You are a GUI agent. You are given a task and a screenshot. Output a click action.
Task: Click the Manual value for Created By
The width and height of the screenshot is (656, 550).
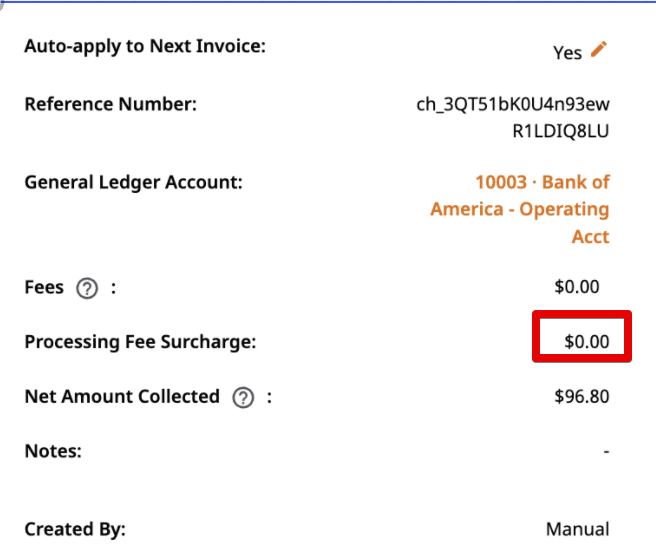point(578,530)
